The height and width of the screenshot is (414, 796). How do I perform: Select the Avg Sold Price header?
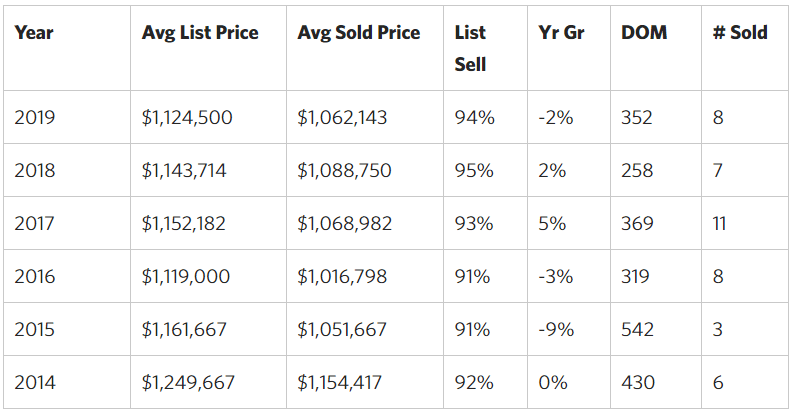pyautogui.click(x=357, y=32)
